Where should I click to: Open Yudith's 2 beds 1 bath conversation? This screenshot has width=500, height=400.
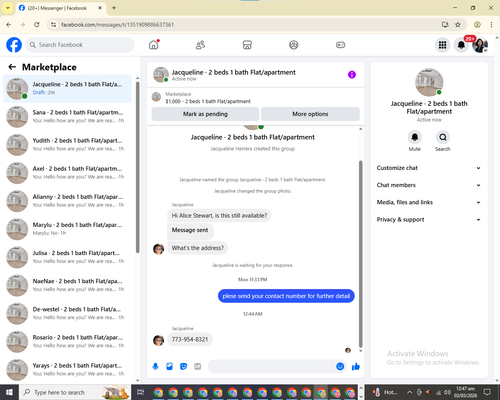pos(68,145)
